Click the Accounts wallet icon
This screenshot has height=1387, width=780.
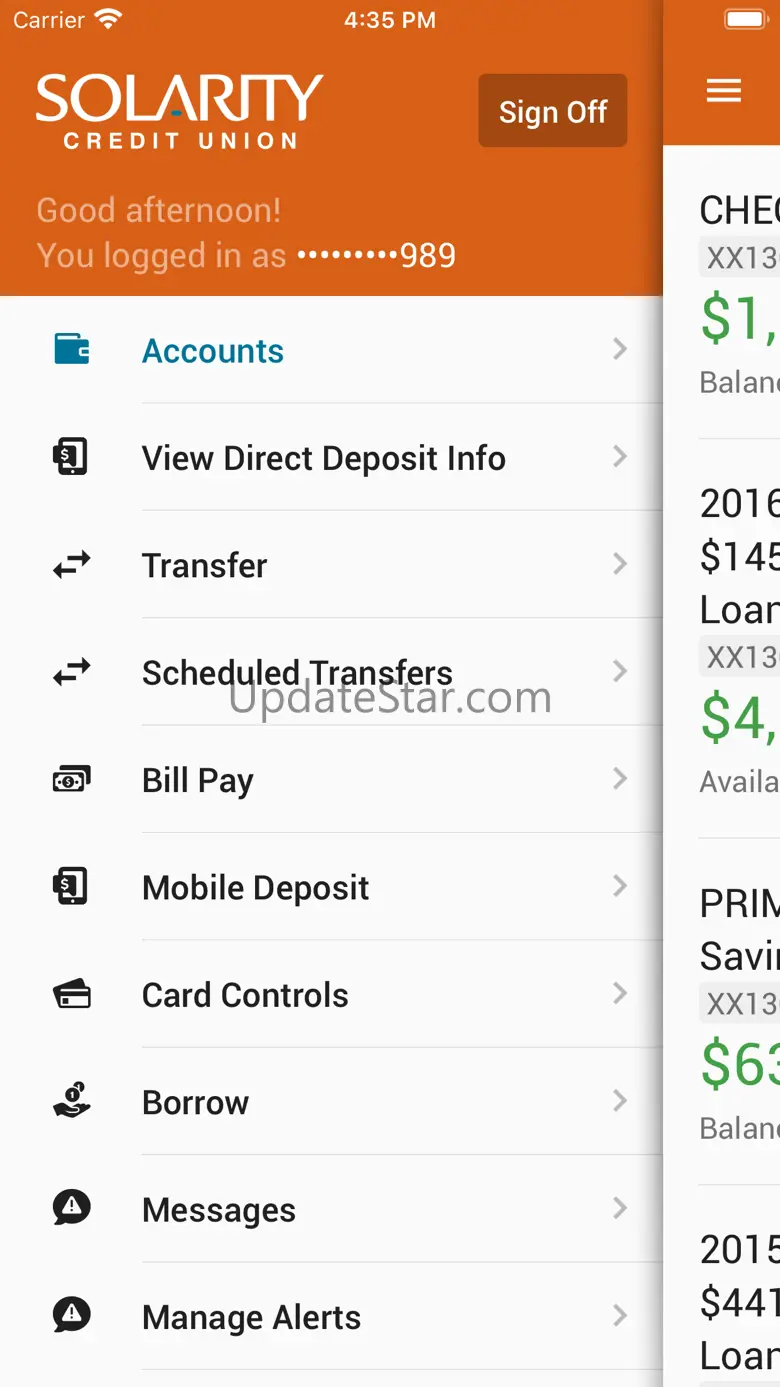[x=71, y=350]
